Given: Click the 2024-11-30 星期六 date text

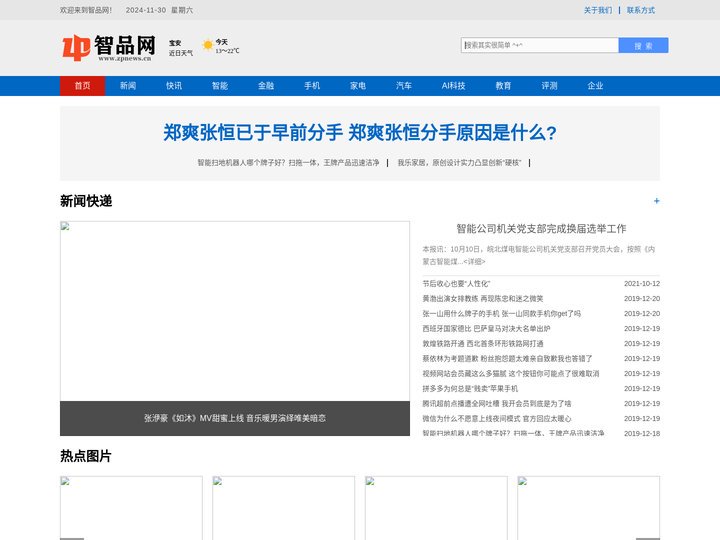Looking at the screenshot, I should click(159, 10).
